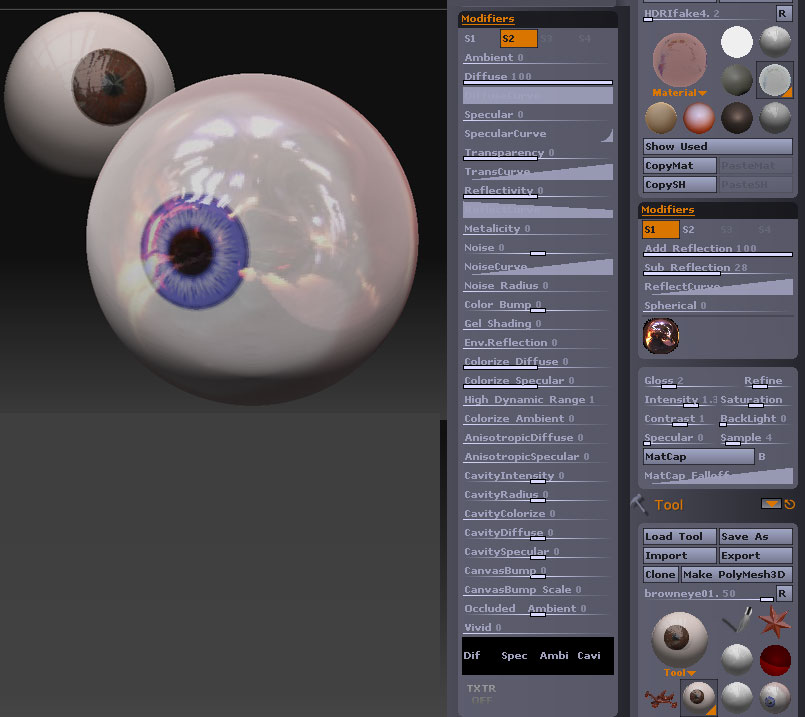Toggle the TXTR OFF texture slot
This screenshot has width=805, height=717.
click(x=481, y=693)
